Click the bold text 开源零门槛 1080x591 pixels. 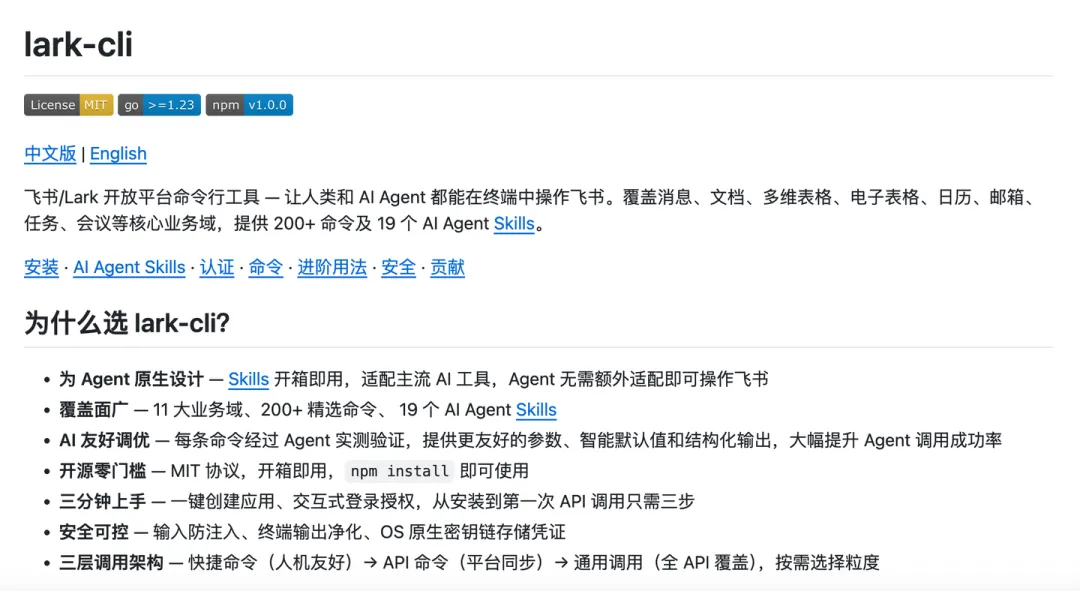pyautogui.click(x=103, y=471)
